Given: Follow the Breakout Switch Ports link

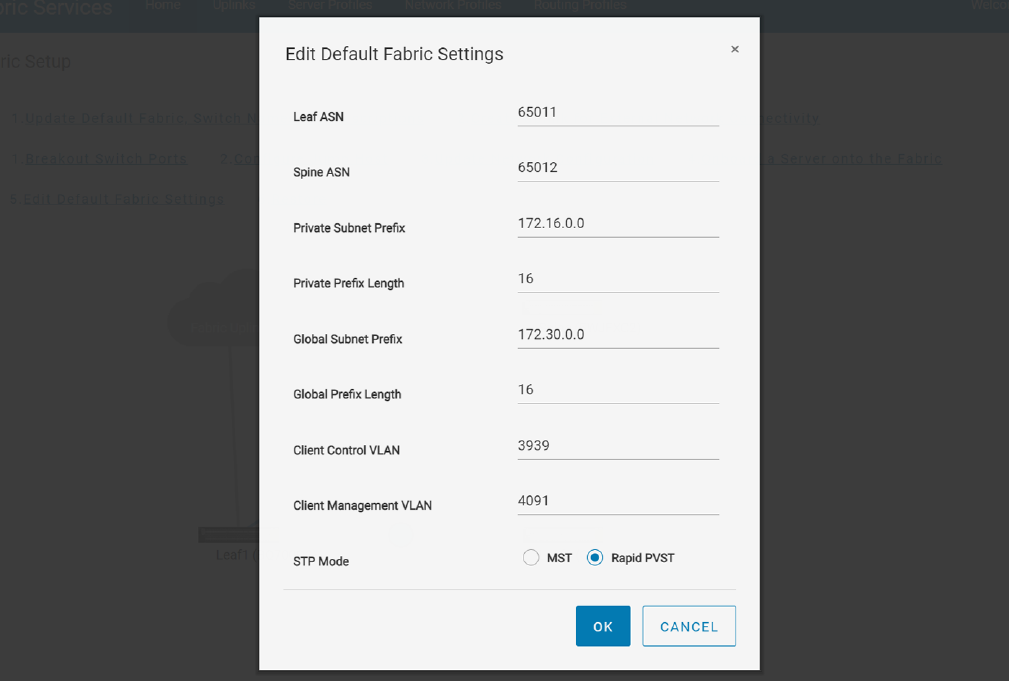Looking at the screenshot, I should (106, 159).
